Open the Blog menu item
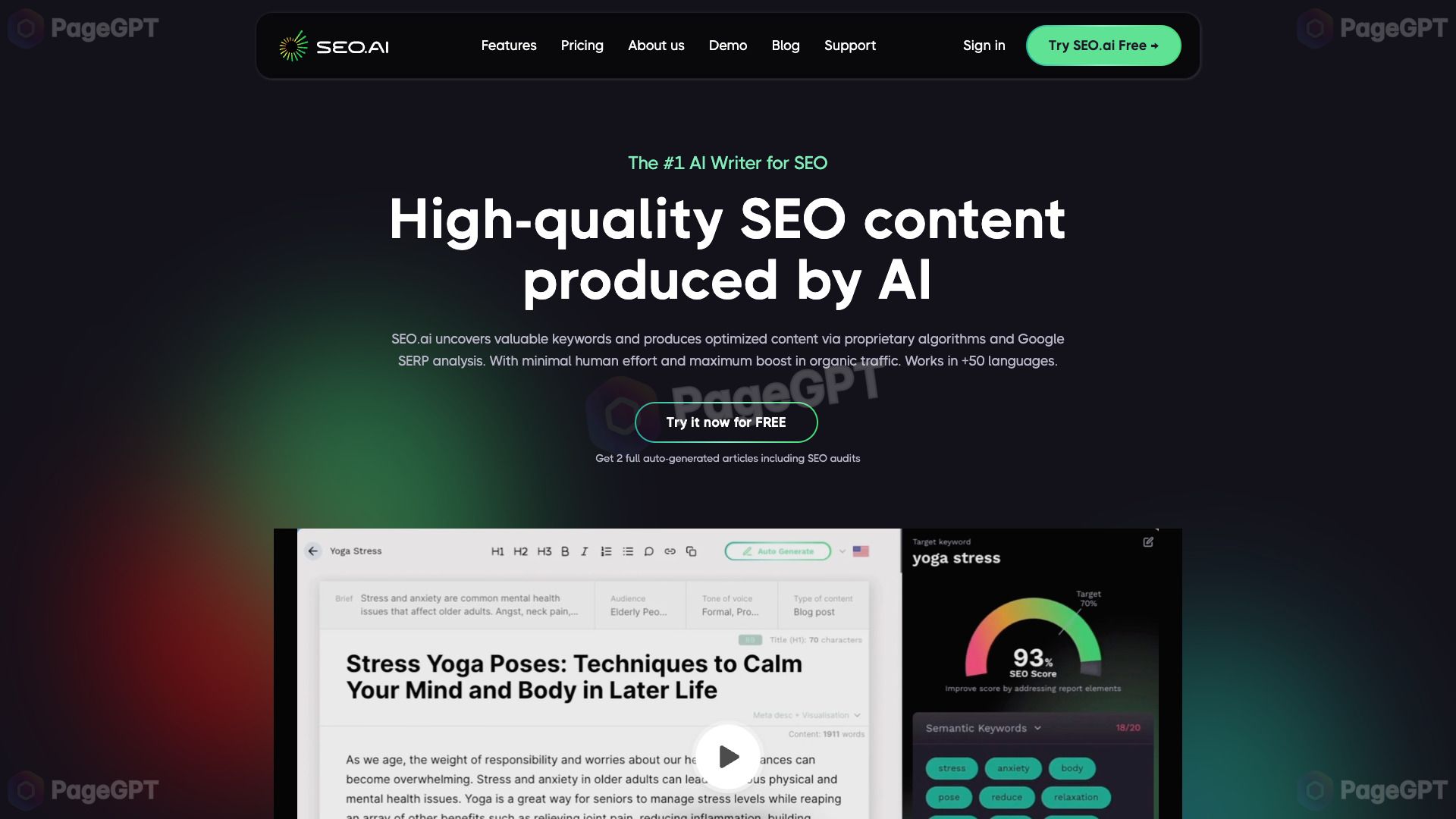This screenshot has width=1456, height=819. 785,45
